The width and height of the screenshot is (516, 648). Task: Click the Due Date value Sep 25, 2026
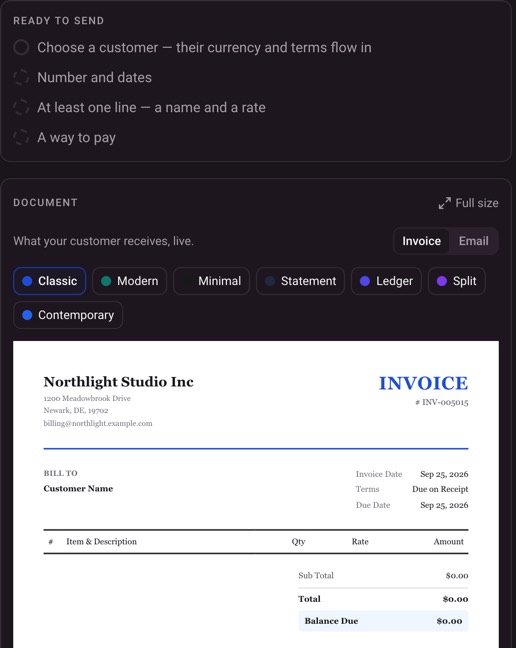444,505
